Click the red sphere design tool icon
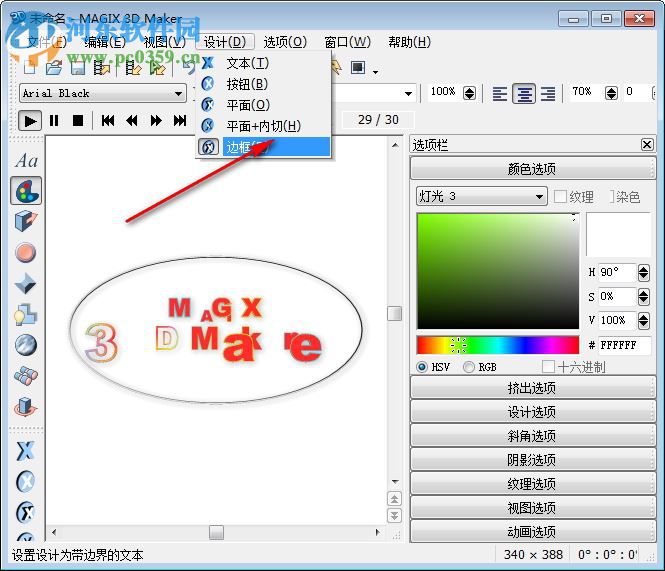 [x=25, y=252]
